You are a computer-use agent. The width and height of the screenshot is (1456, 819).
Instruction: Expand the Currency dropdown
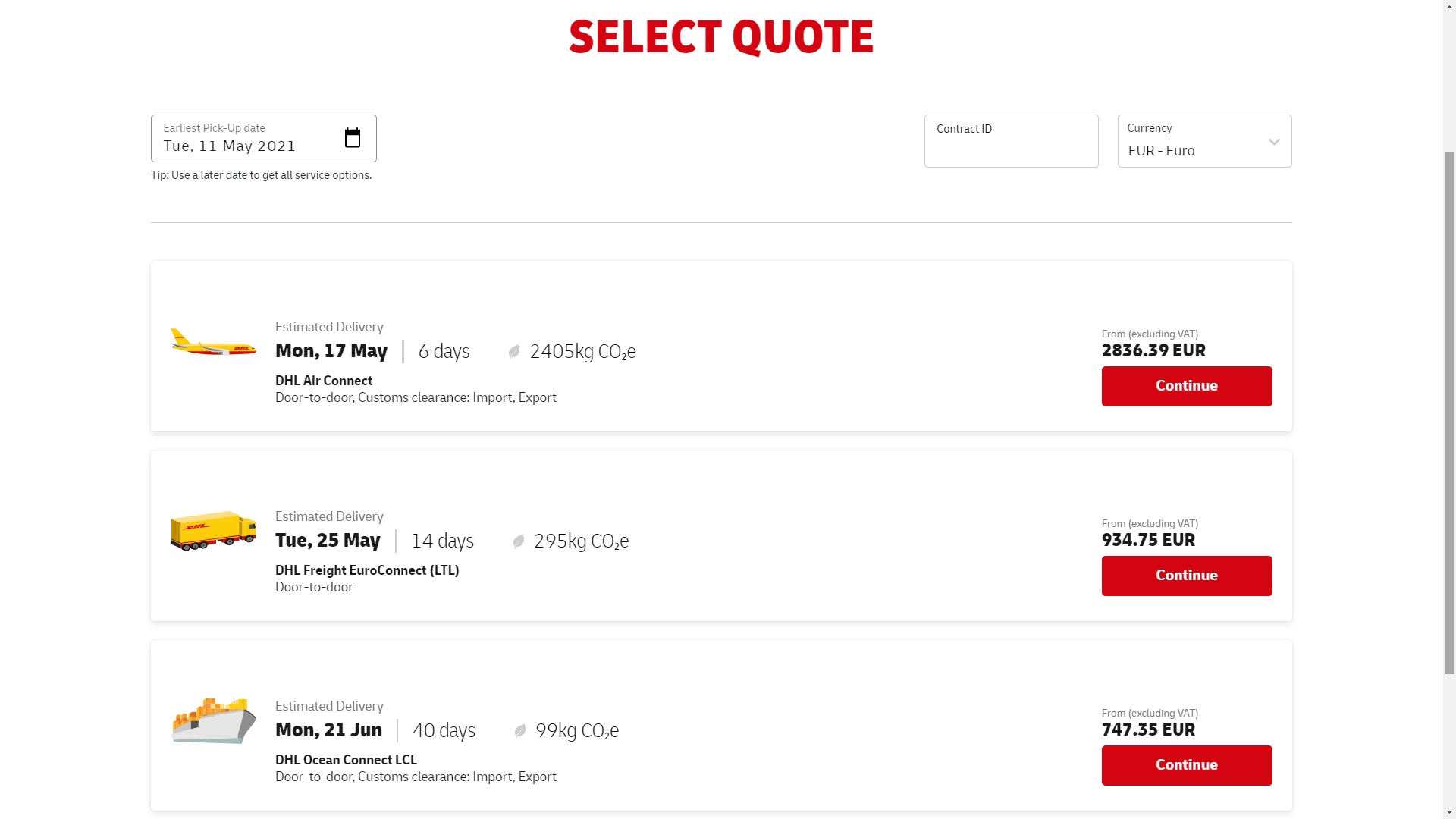point(1203,142)
